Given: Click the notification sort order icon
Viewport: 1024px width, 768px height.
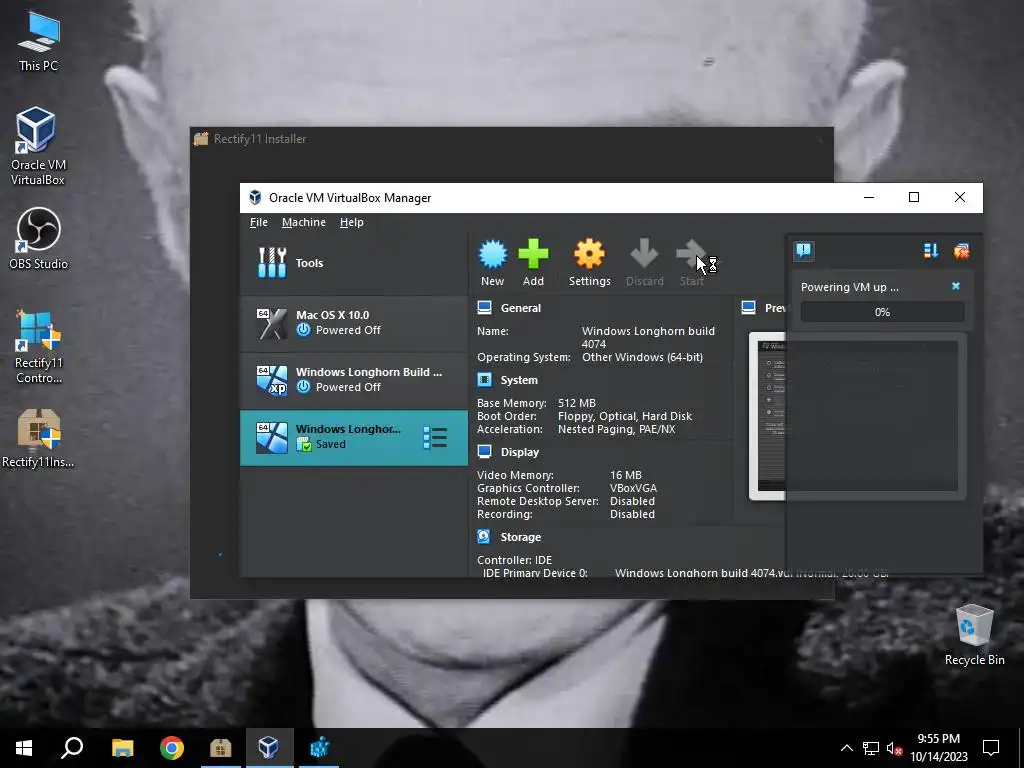Looking at the screenshot, I should (931, 251).
